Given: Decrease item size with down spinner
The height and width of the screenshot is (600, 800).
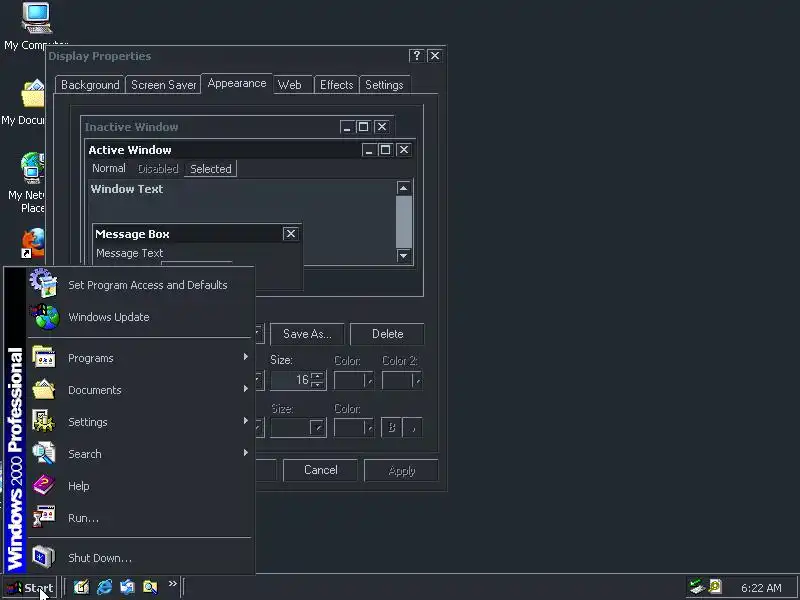Looking at the screenshot, I should 317,385.
